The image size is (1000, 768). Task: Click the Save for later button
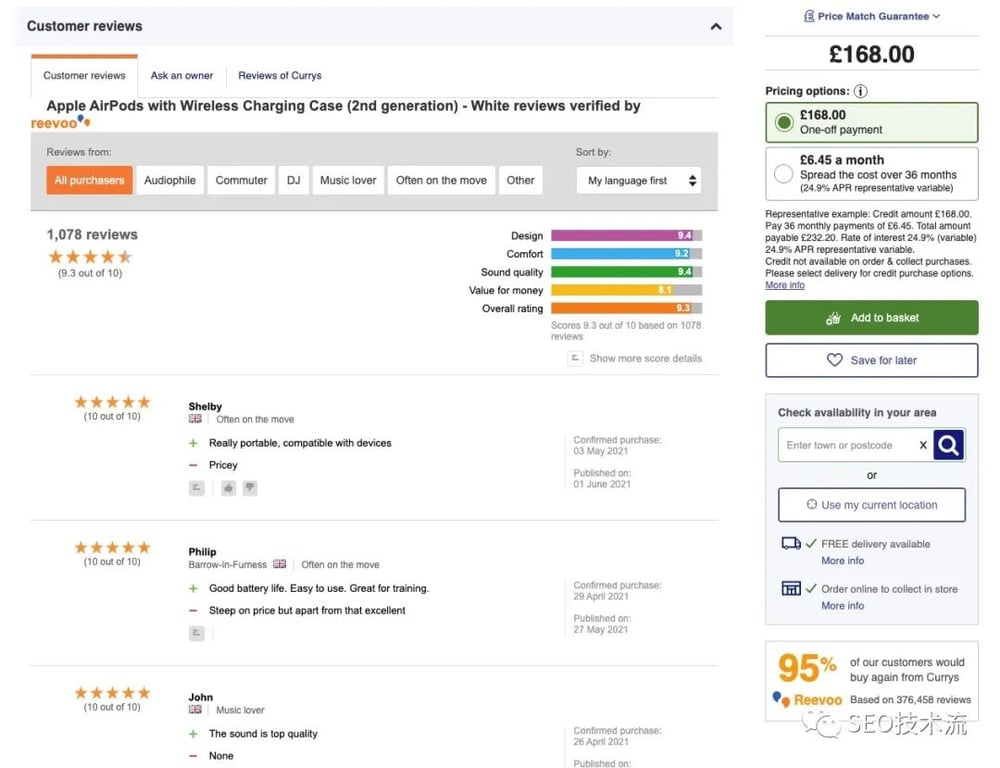(871, 360)
